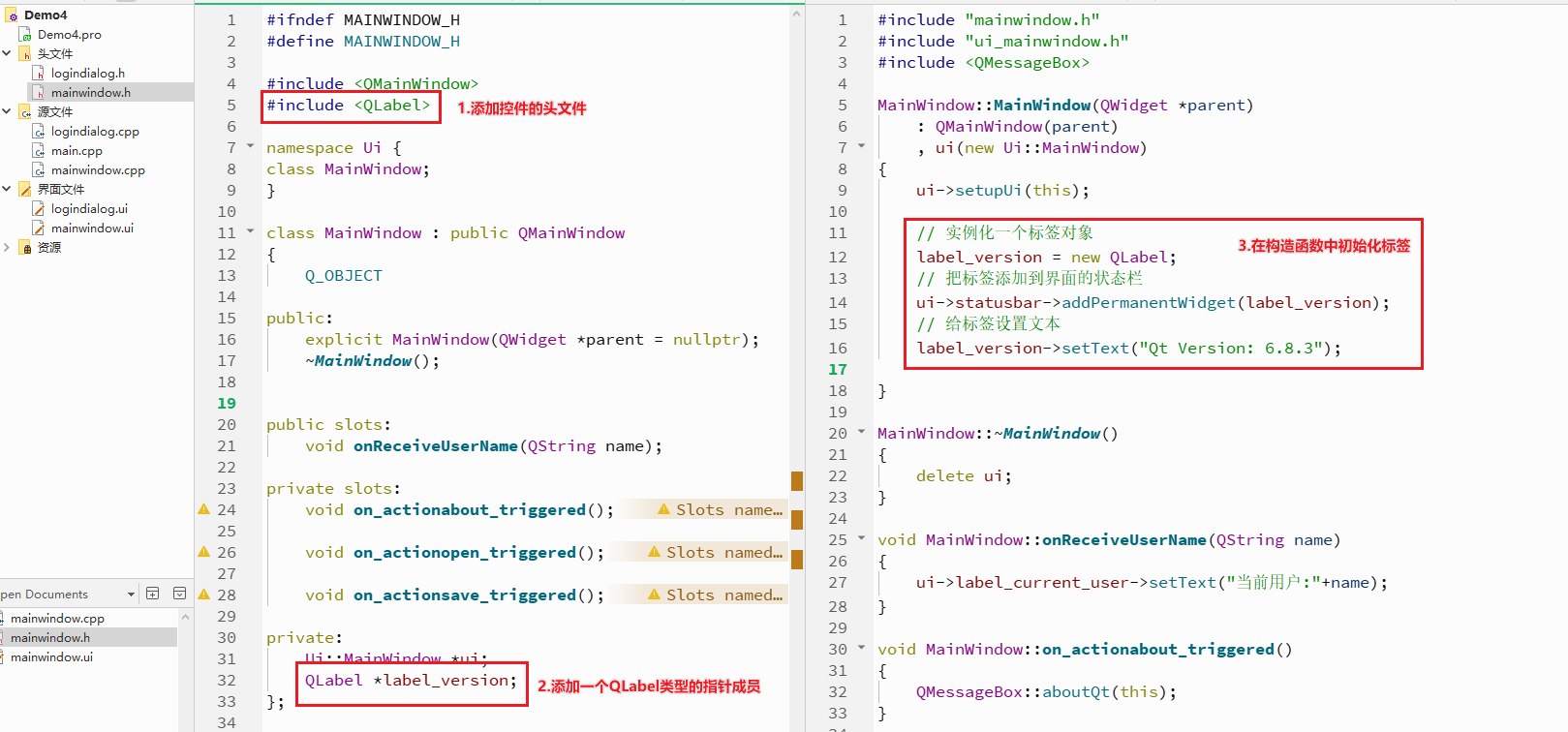Open mainwindow.cpp in Open Documents list
Viewport: 1568px width, 732px height.
(57, 618)
